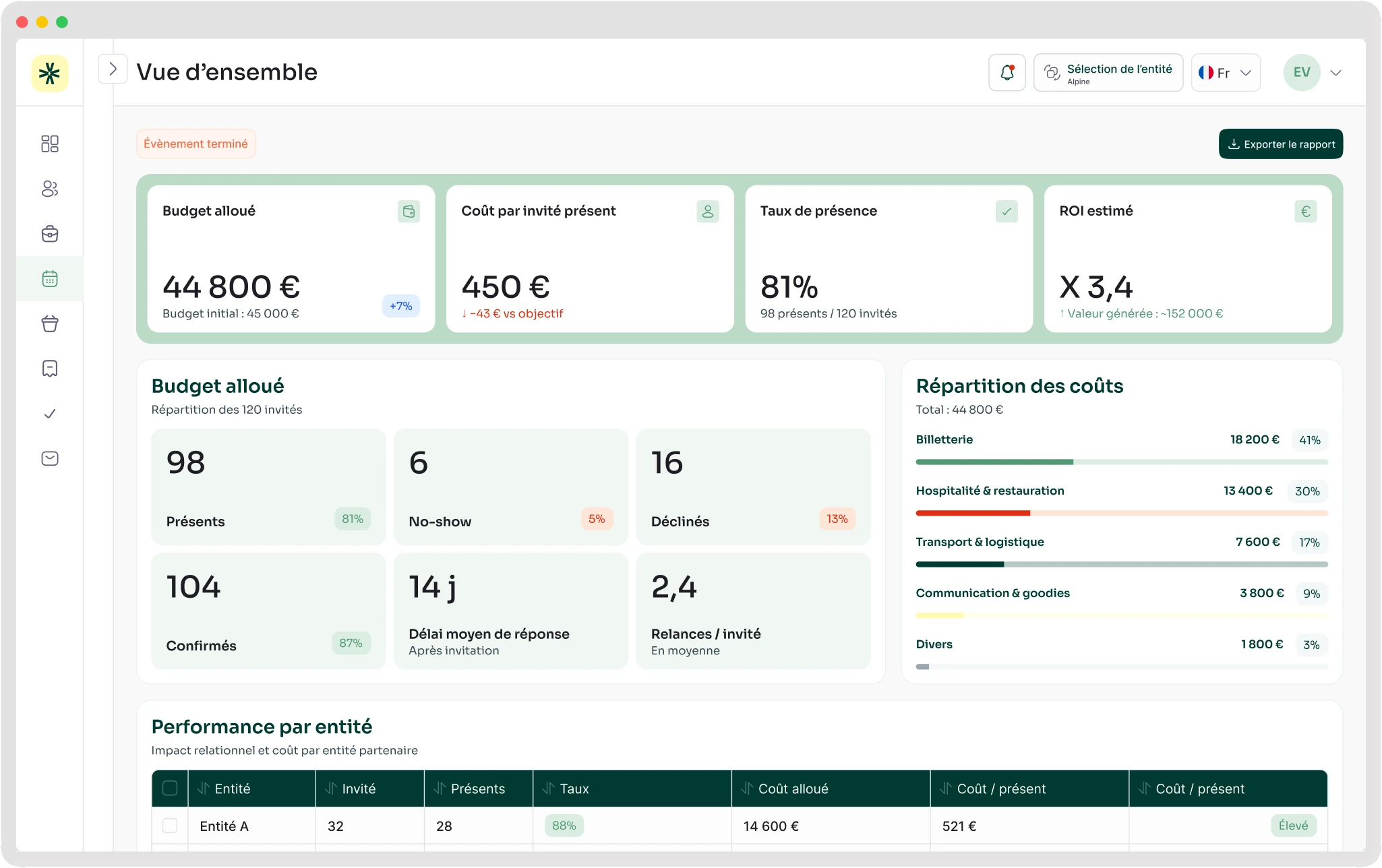This screenshot has height=868, width=1382.
Task: Open the receipt icon in sidebar
Action: click(50, 369)
